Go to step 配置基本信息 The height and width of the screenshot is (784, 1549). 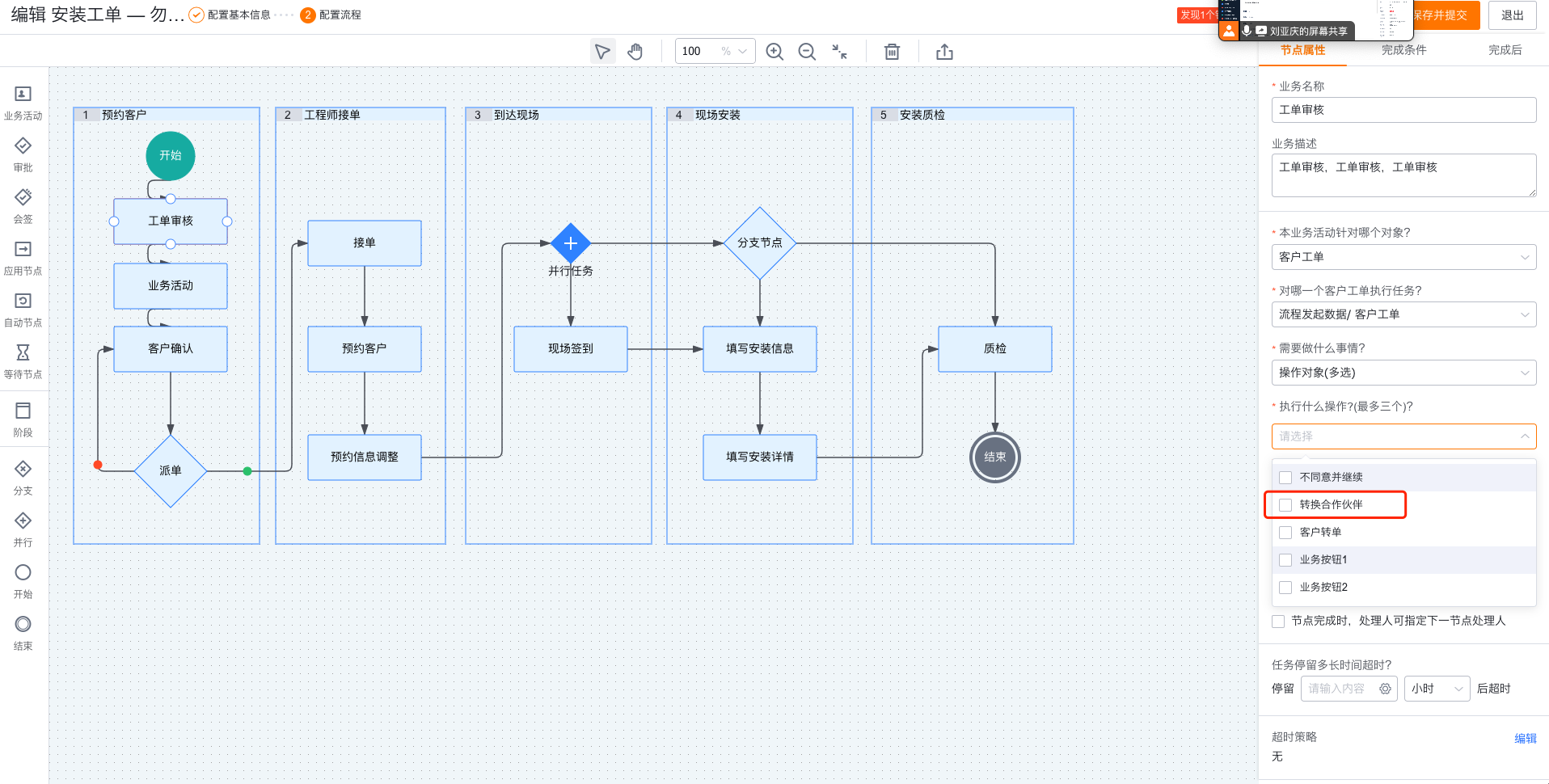(230, 15)
